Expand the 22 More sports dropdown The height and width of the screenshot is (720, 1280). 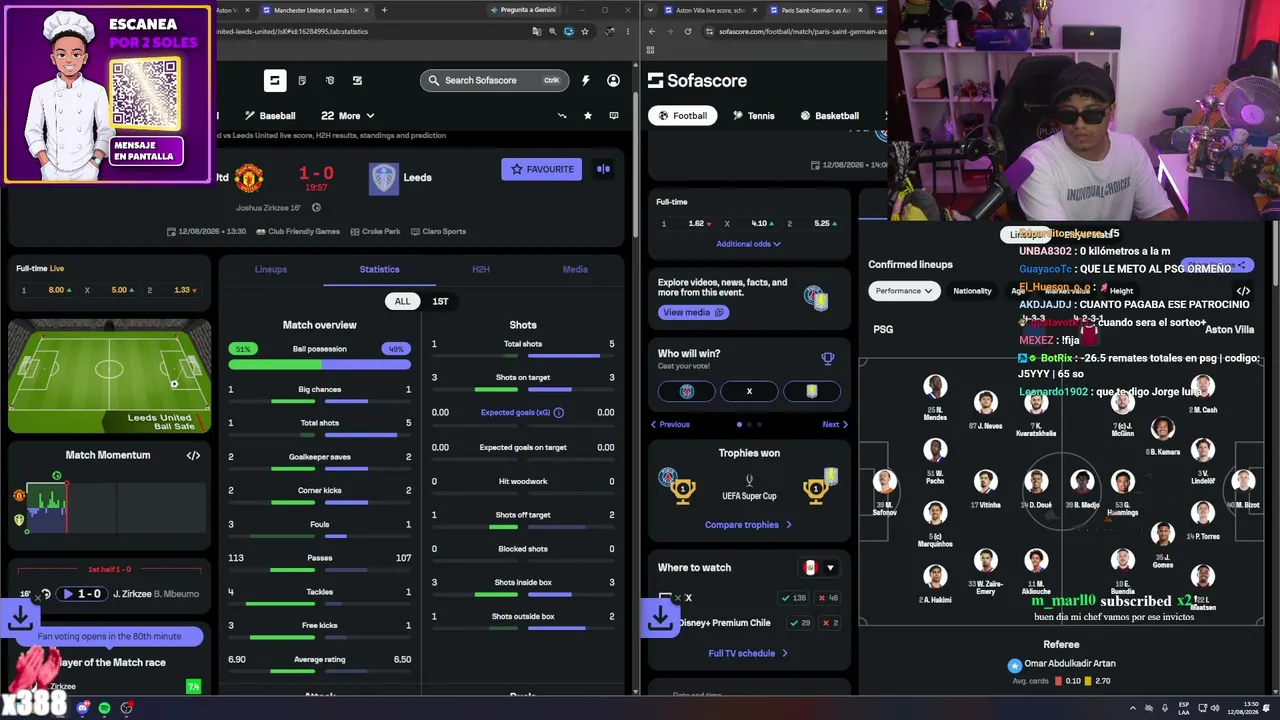tap(347, 116)
